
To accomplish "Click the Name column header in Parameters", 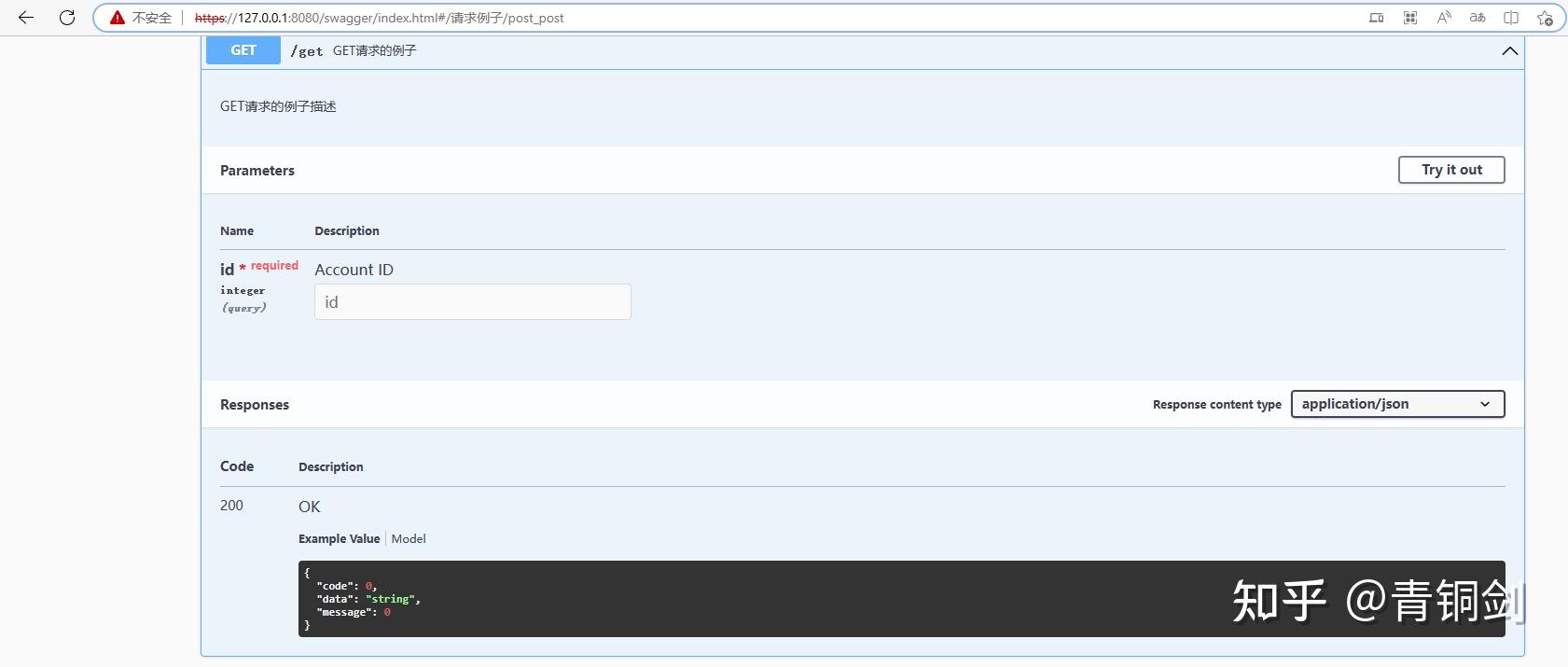I will (x=237, y=230).
